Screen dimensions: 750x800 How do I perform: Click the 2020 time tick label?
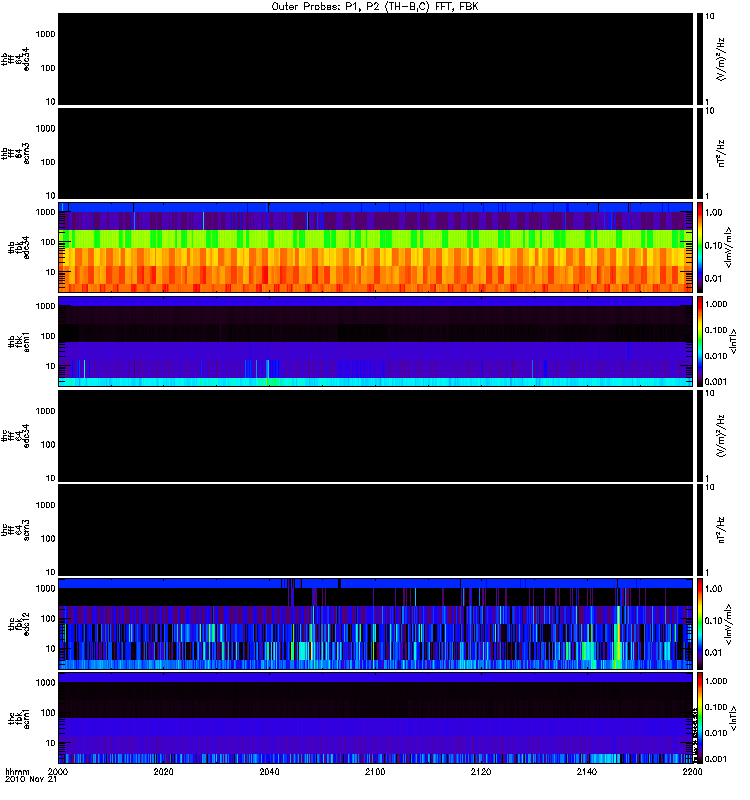[x=164, y=773]
